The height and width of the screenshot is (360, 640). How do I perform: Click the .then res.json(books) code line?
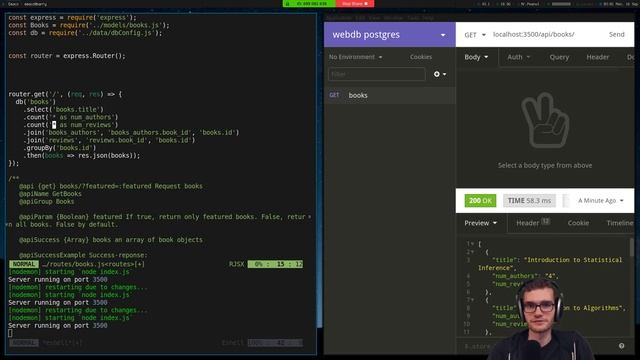[x=82, y=156]
